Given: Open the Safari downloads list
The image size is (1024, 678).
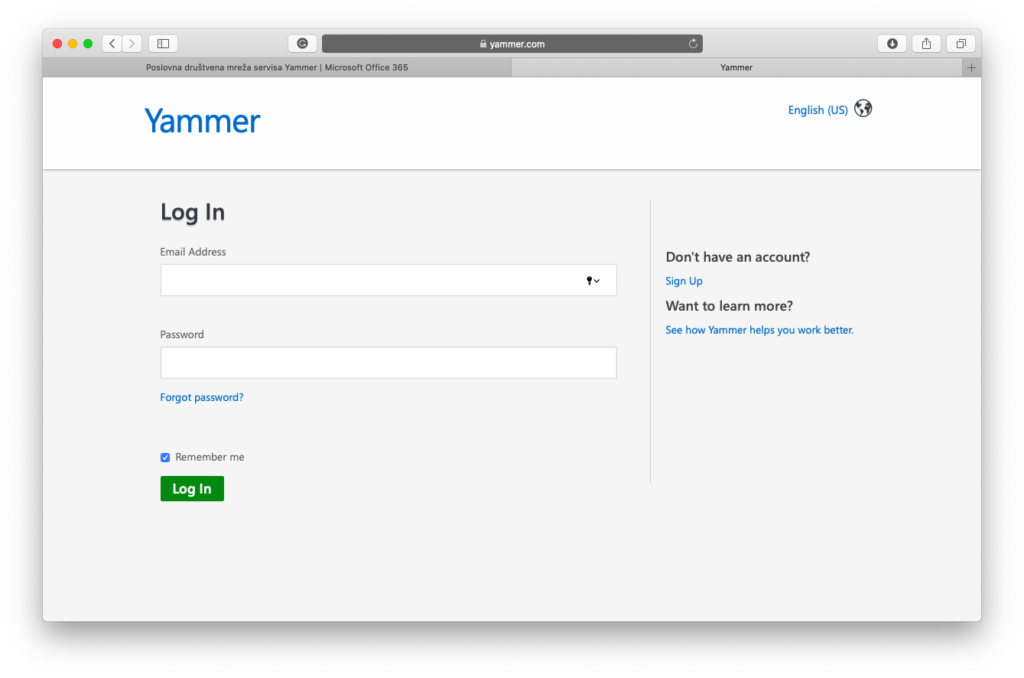Looking at the screenshot, I should 892,44.
